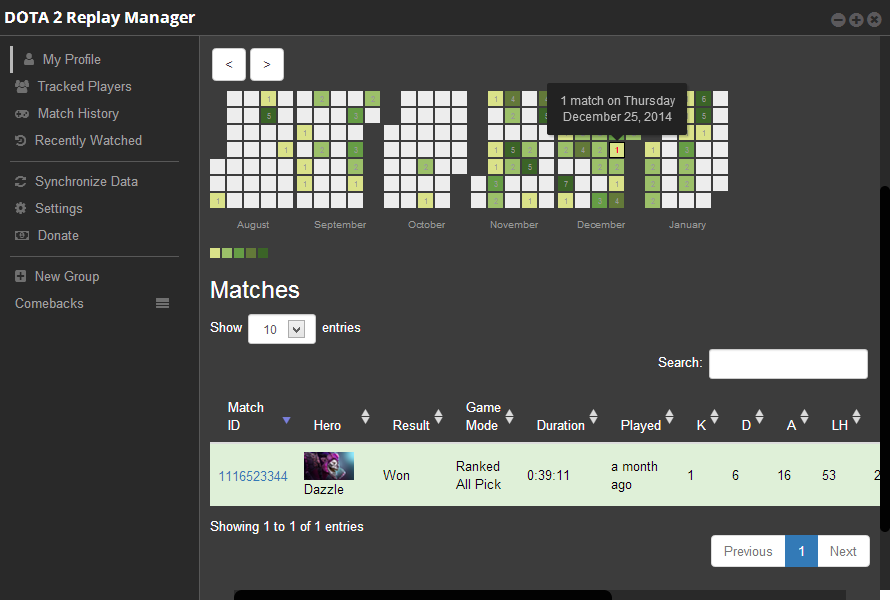This screenshot has height=600, width=890.
Task: Sort table by Result column
Action: 417,417
